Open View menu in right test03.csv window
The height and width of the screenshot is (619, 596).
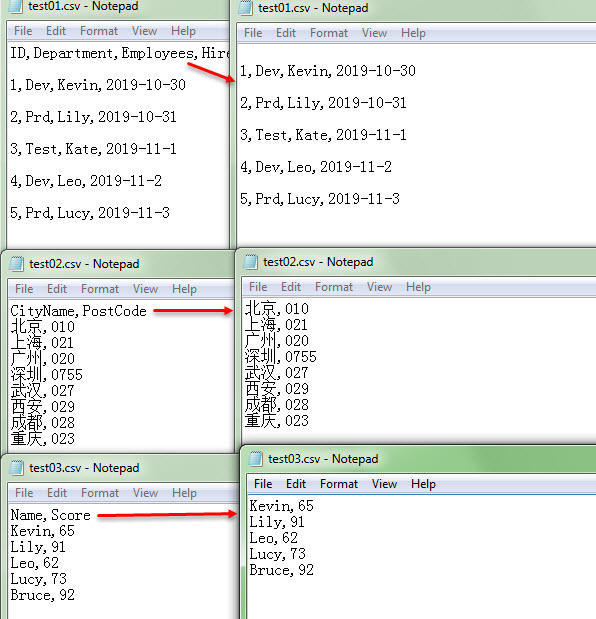click(x=384, y=484)
